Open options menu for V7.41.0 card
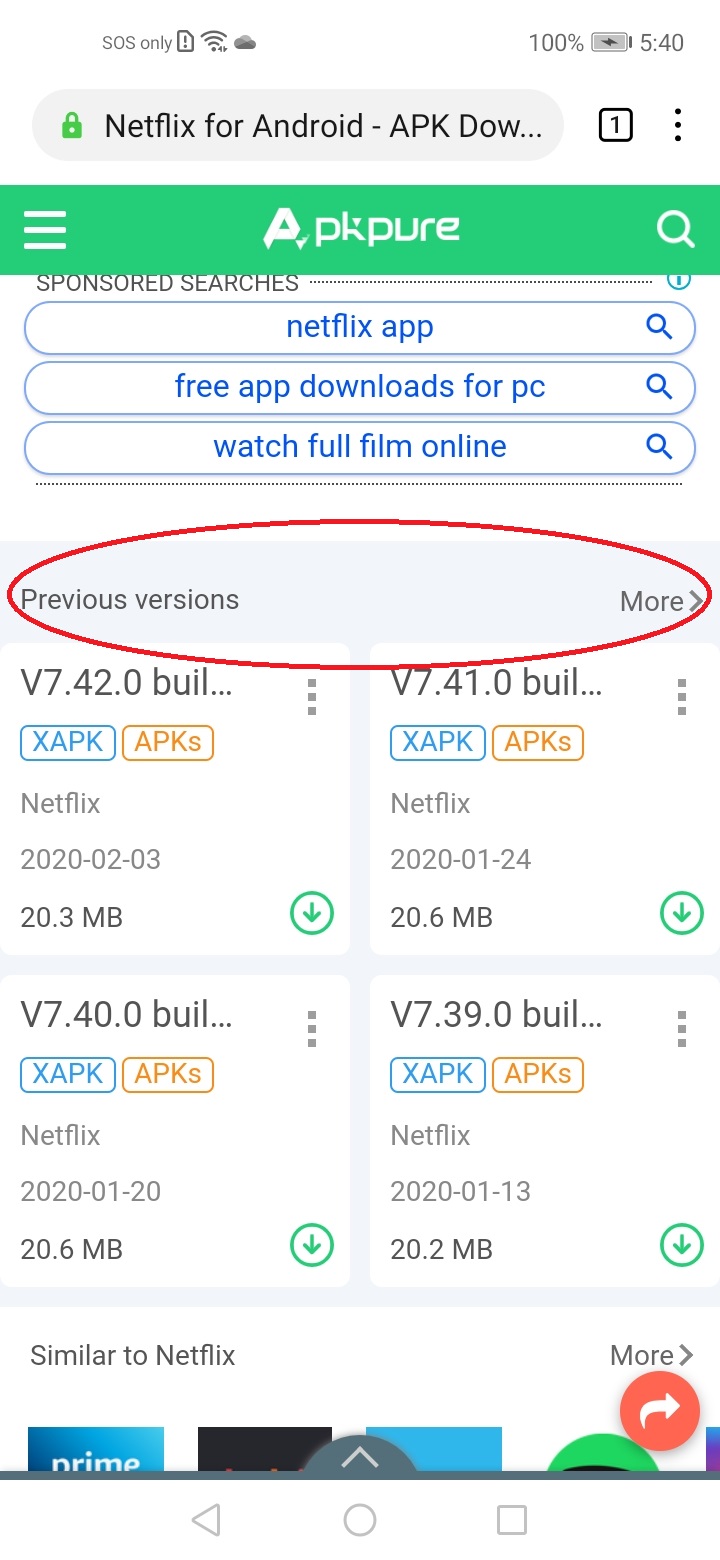This screenshot has width=720, height=1560. [682, 696]
